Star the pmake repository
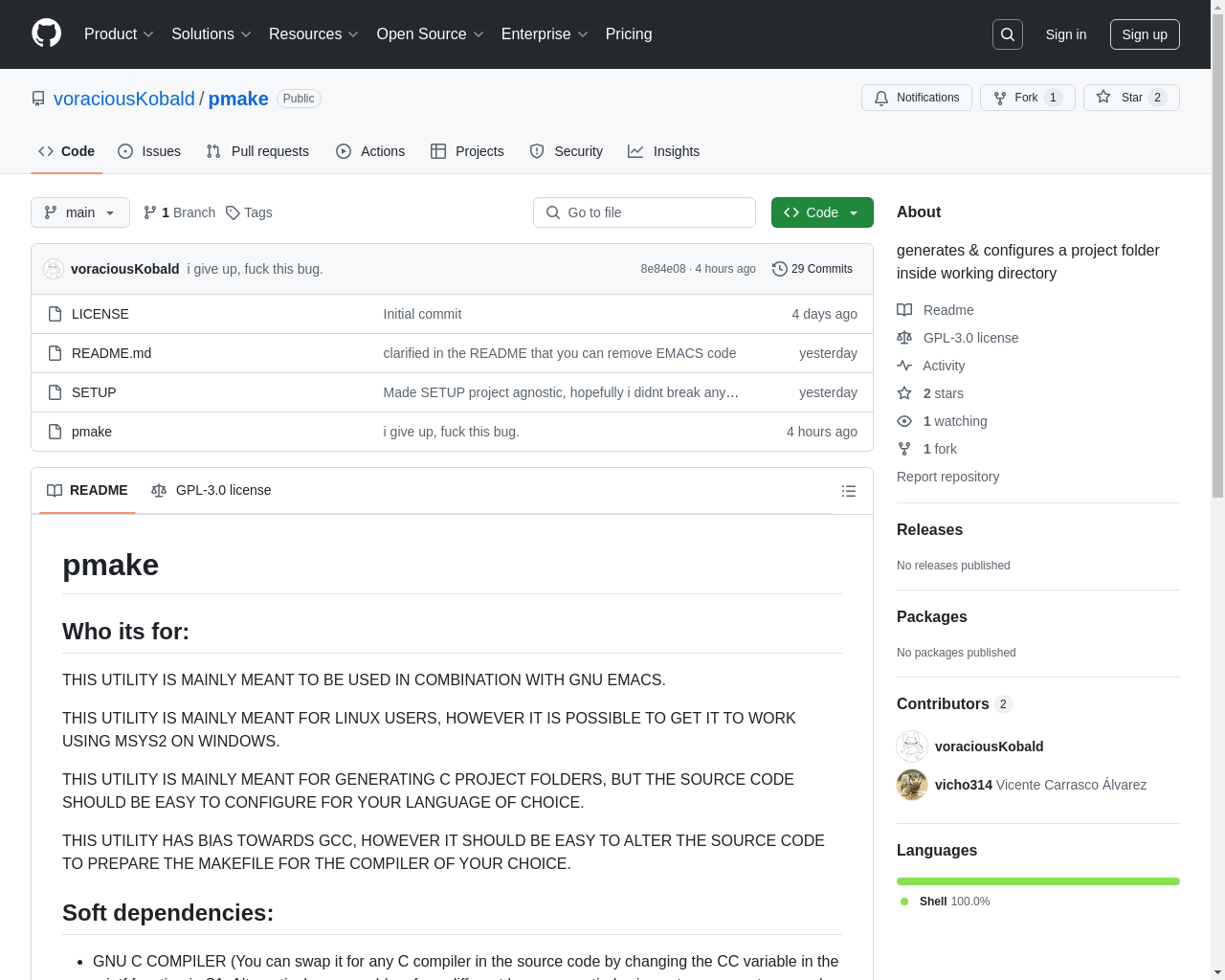 pyautogui.click(x=1131, y=98)
